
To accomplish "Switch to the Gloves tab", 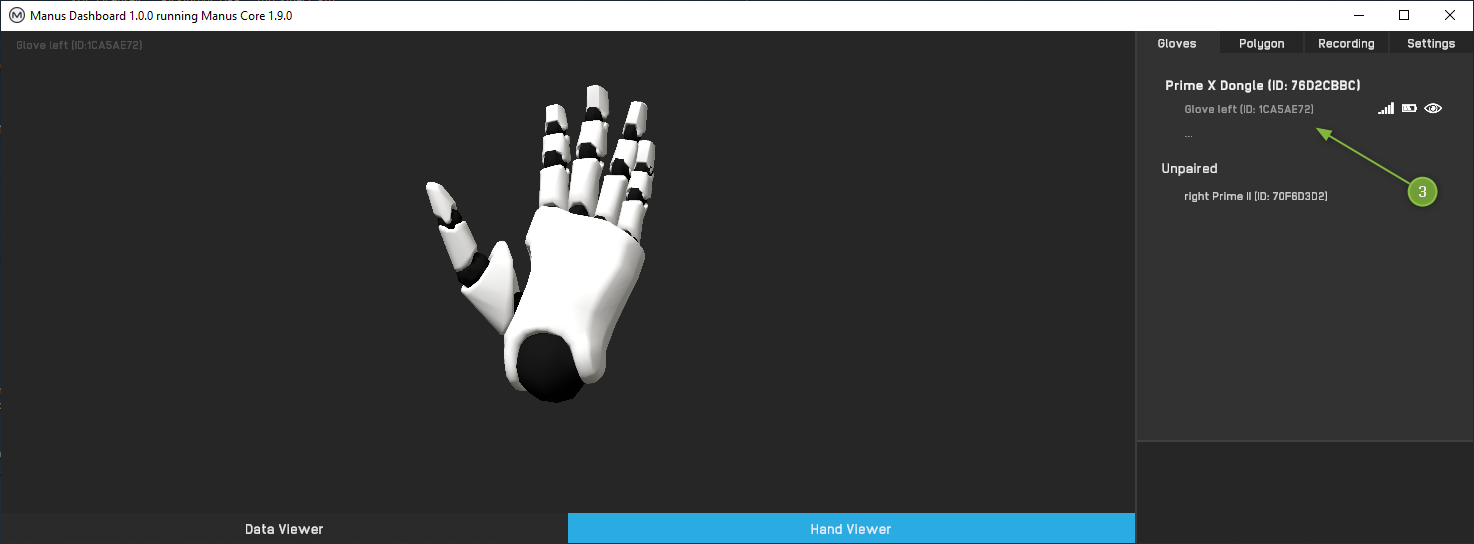I will 1177,44.
